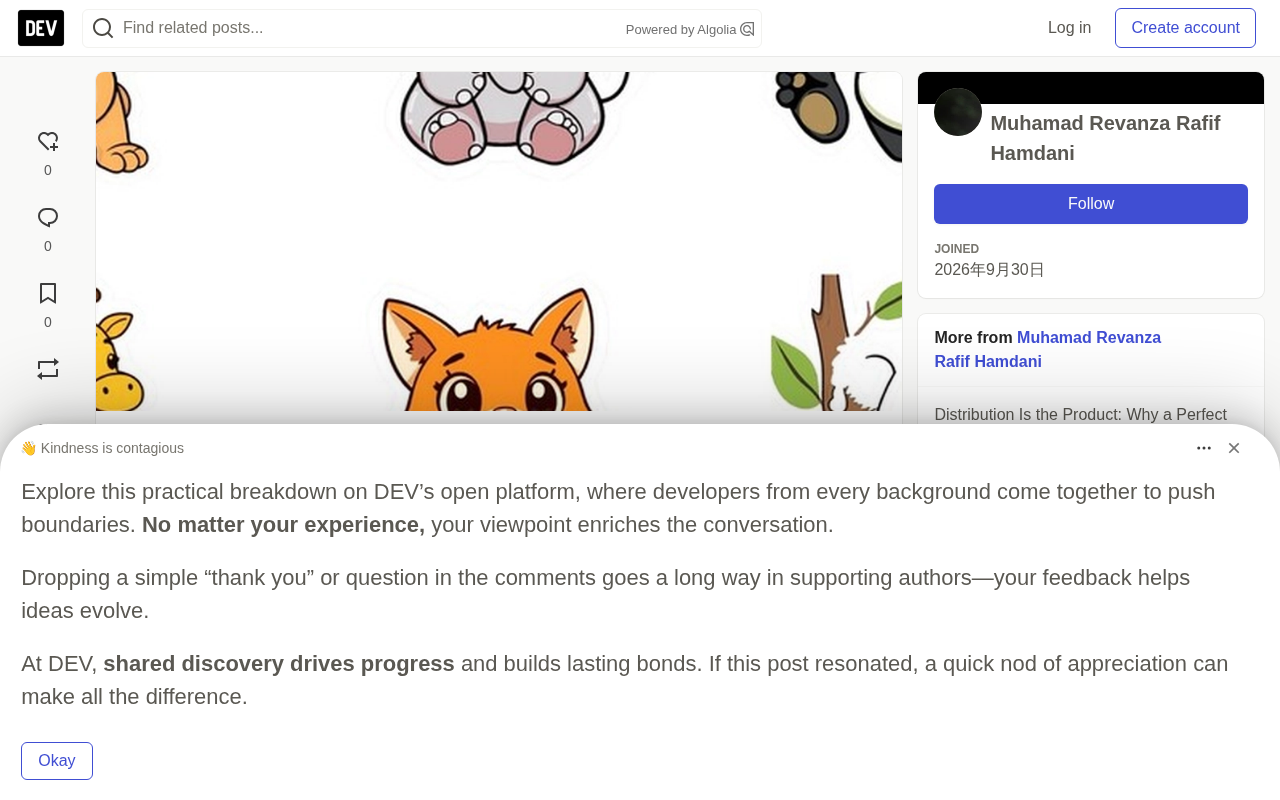
Task: Click the Powered by Algolia text
Action: pyautogui.click(x=681, y=30)
